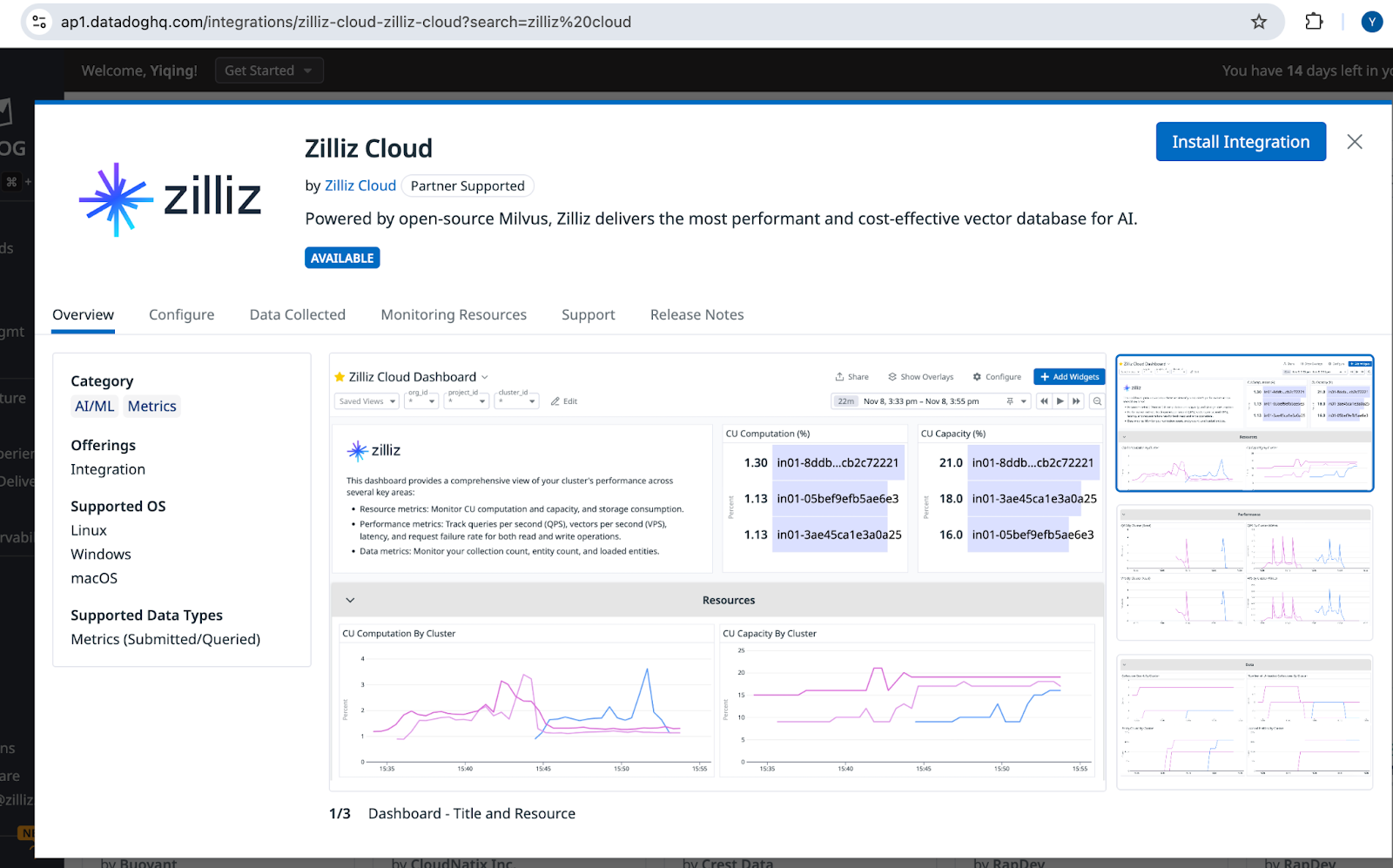This screenshot has height=868, width=1393.
Task: Toggle the favorite star on Zilliz Cloud Dashboard
Action: pyautogui.click(x=339, y=376)
